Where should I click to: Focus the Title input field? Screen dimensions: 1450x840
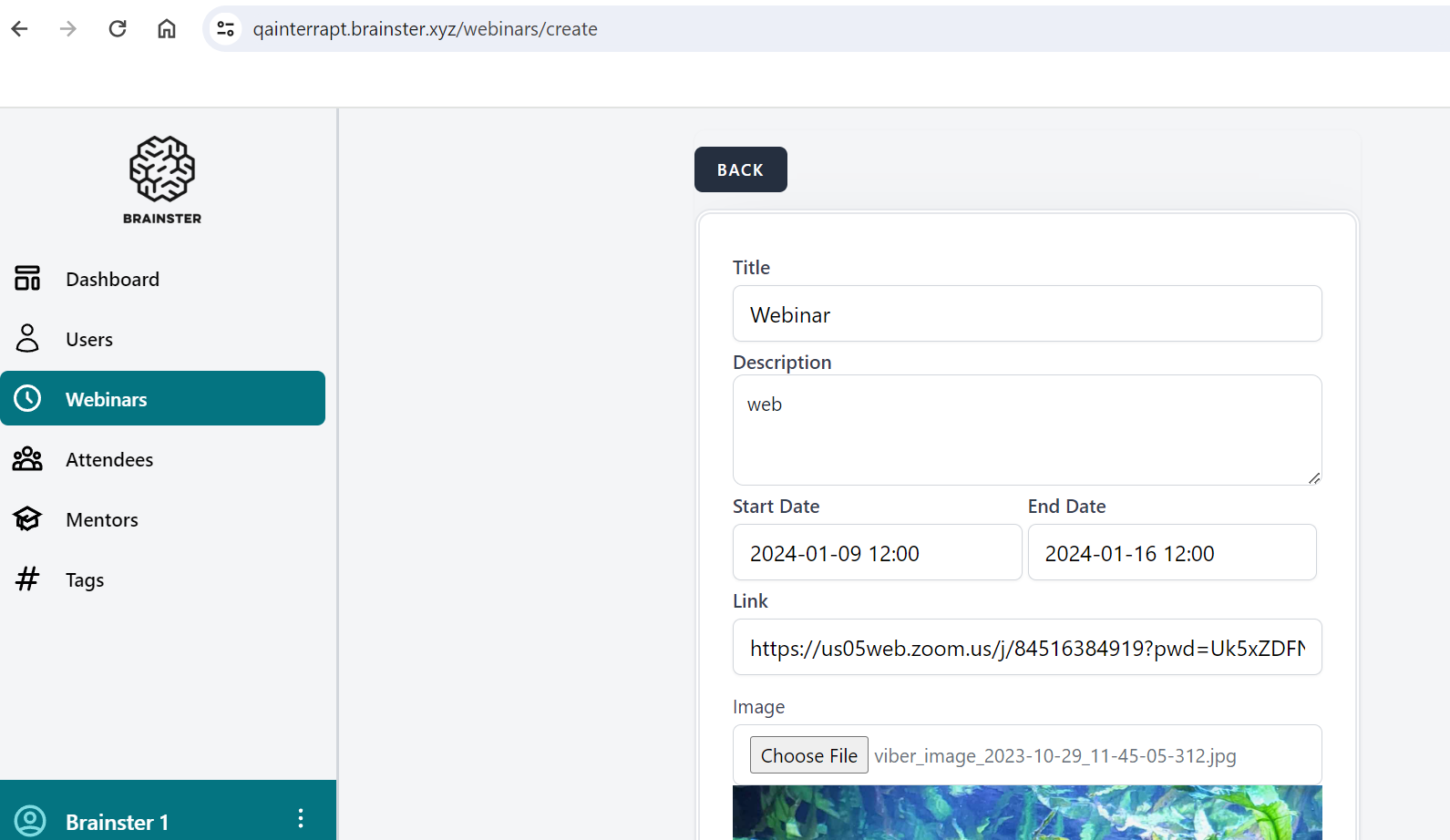click(1026, 314)
